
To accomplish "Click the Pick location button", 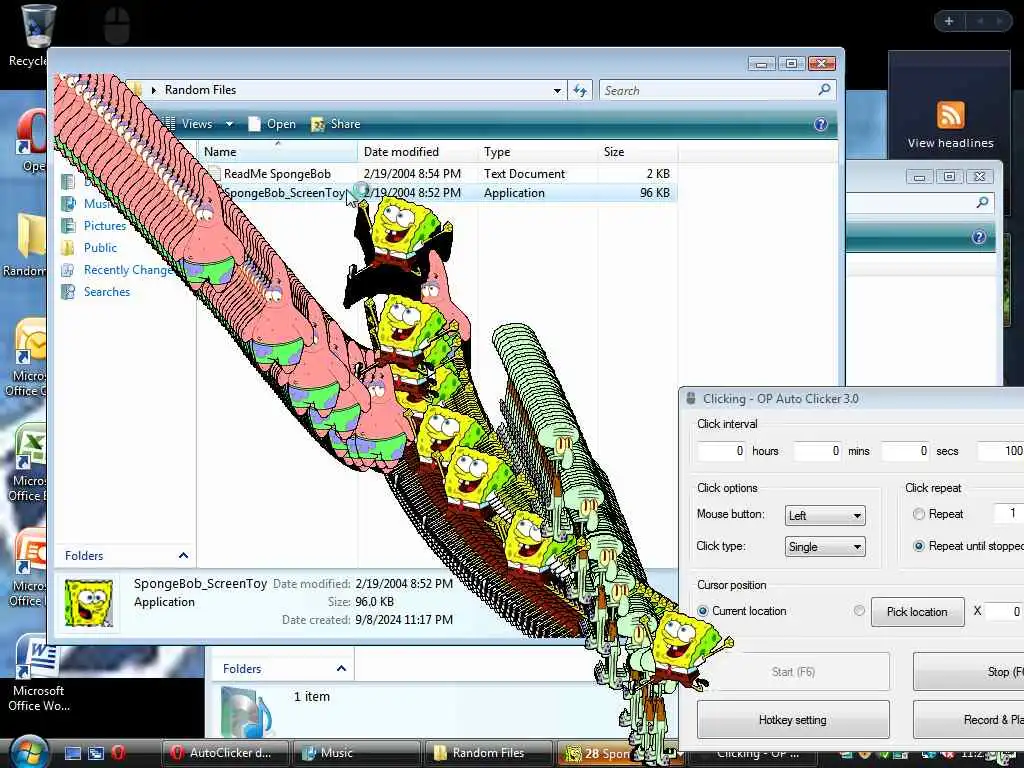I will (x=917, y=612).
